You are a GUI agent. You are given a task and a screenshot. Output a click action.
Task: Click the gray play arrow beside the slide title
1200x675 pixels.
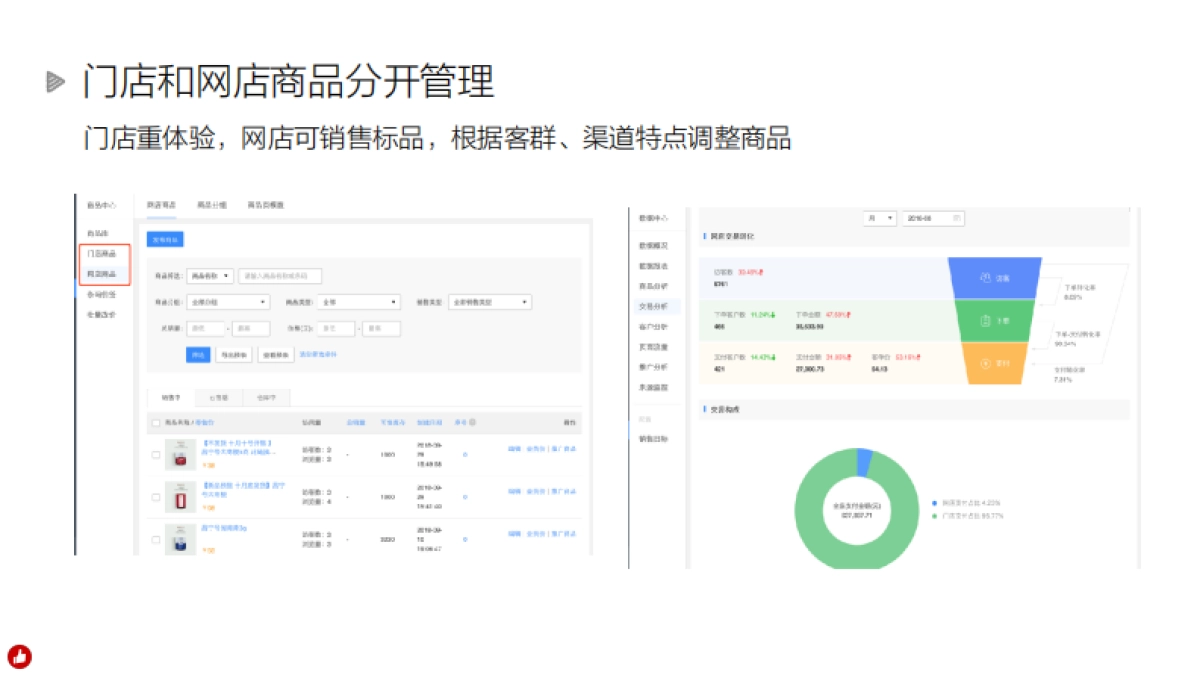tap(56, 83)
